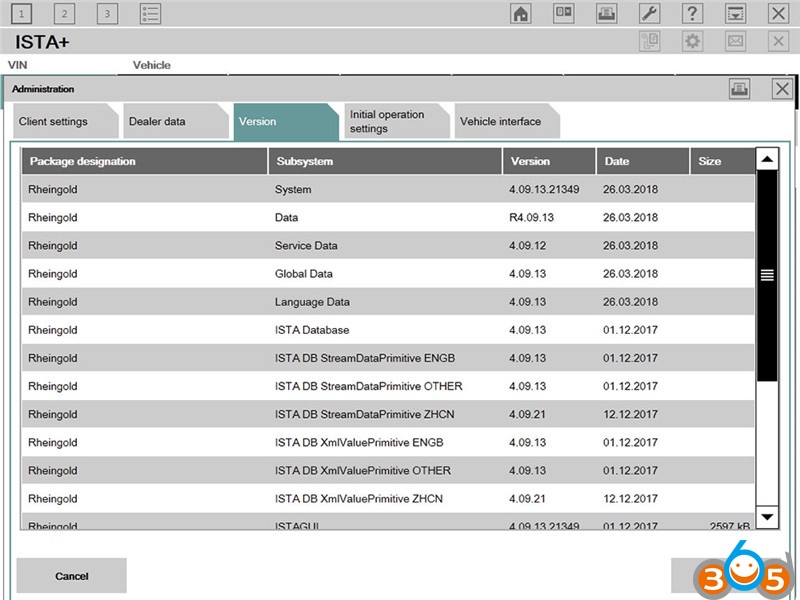Sort by the Subsystem column header
This screenshot has height=600, width=800.
click(385, 161)
